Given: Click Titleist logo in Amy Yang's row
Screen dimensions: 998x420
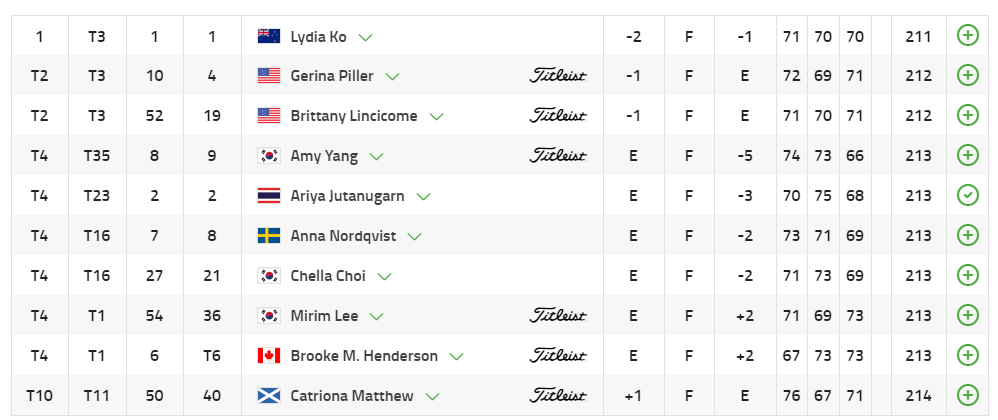Looking at the screenshot, I should click(x=557, y=156).
